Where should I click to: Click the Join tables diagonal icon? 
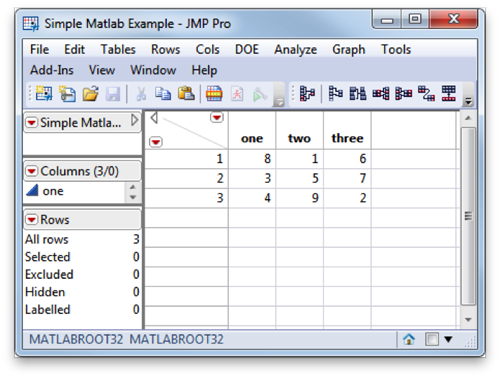pyautogui.click(x=426, y=93)
